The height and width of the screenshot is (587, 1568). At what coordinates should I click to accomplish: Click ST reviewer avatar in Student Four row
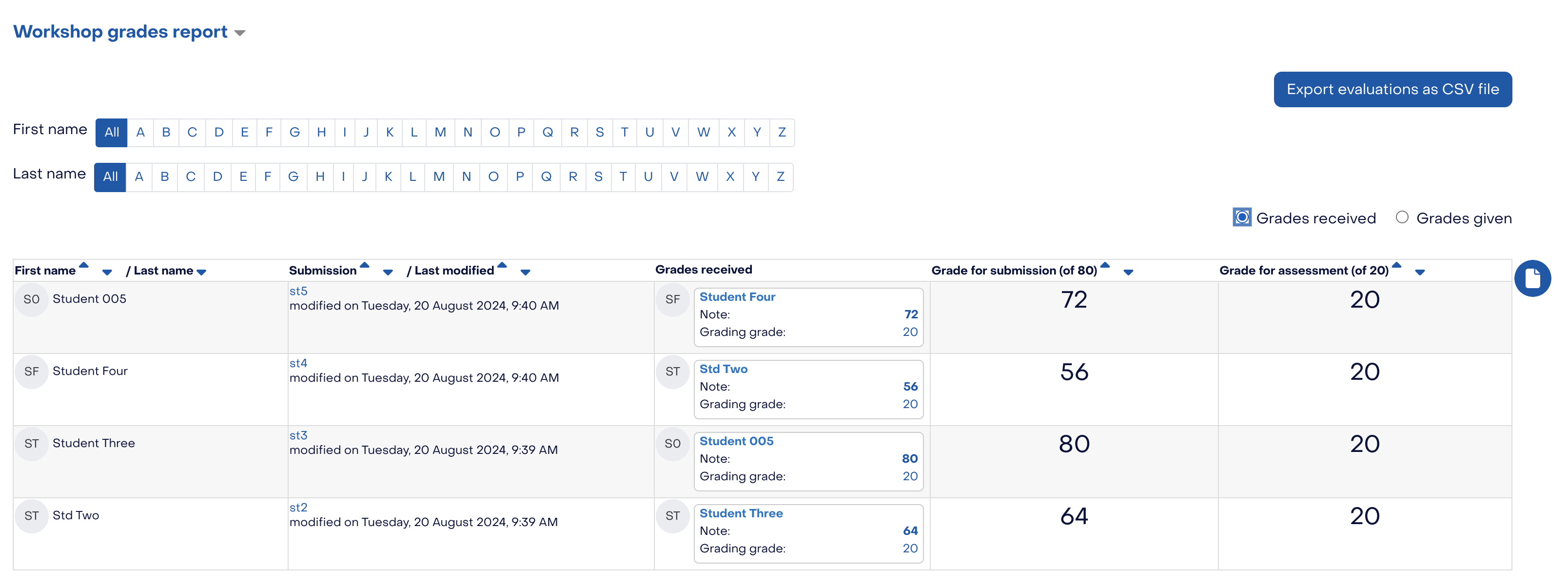[x=673, y=372]
